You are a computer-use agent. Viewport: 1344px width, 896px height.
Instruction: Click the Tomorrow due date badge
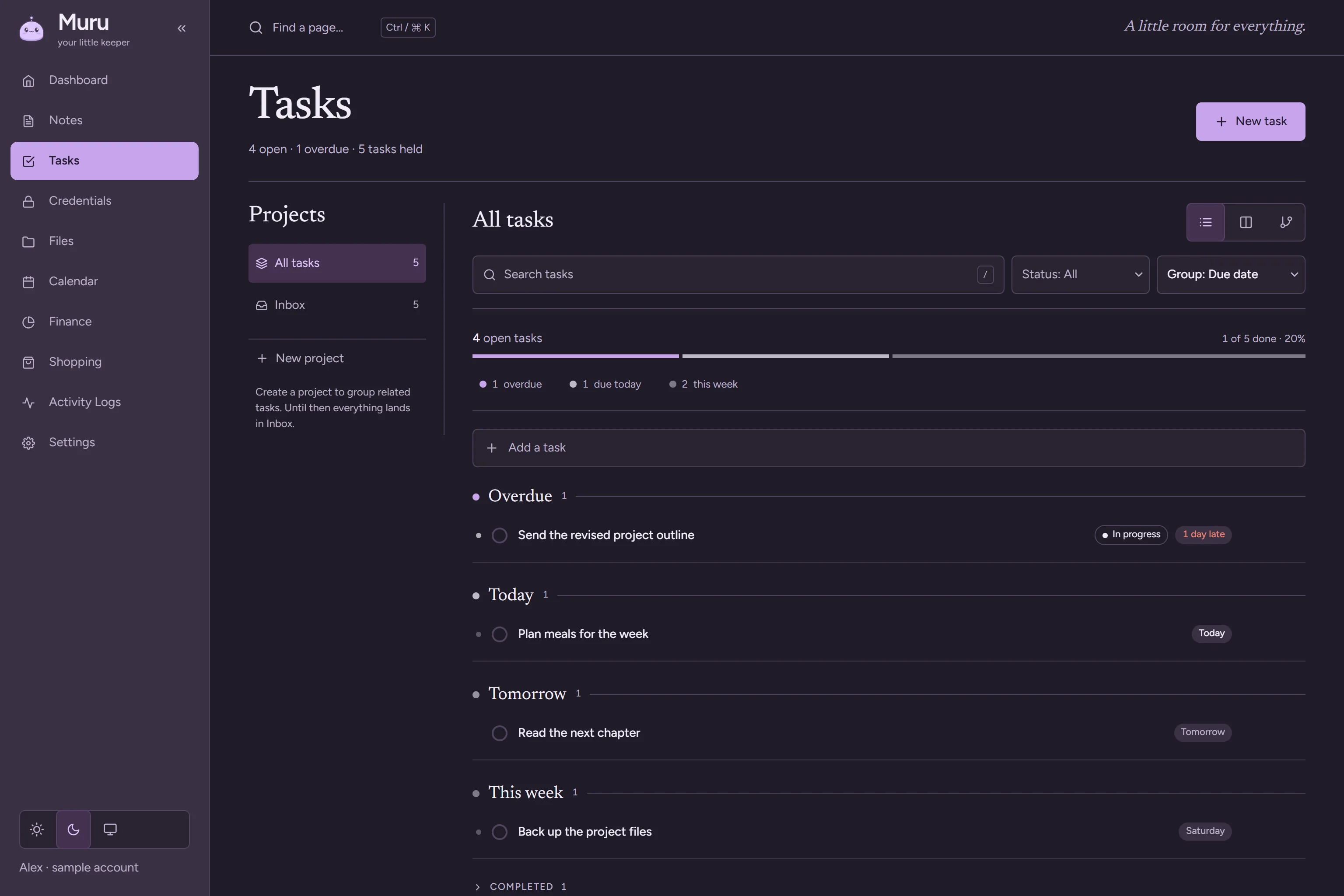pos(1203,732)
